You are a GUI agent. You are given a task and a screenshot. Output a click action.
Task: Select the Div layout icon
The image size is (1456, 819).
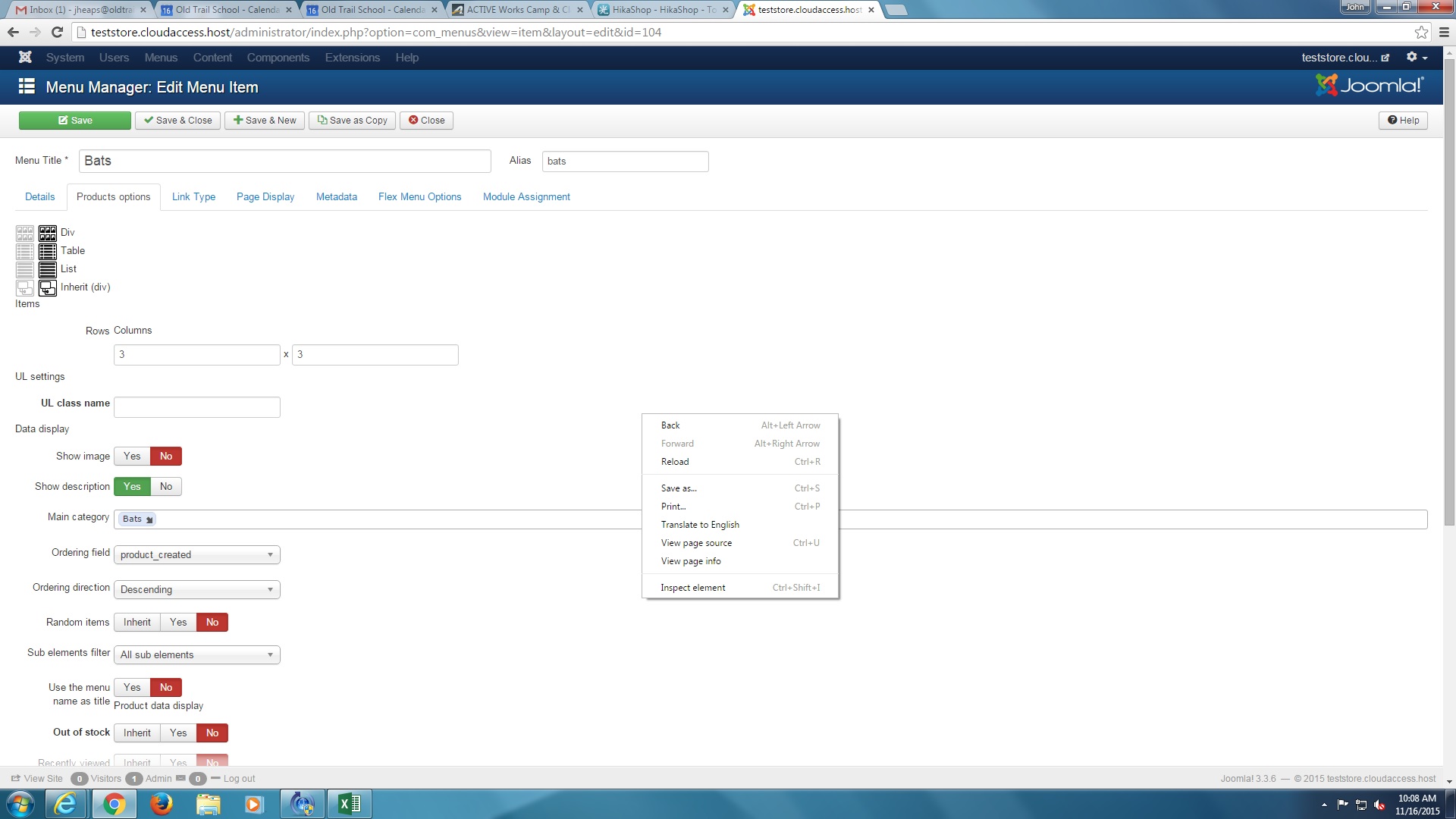click(47, 233)
